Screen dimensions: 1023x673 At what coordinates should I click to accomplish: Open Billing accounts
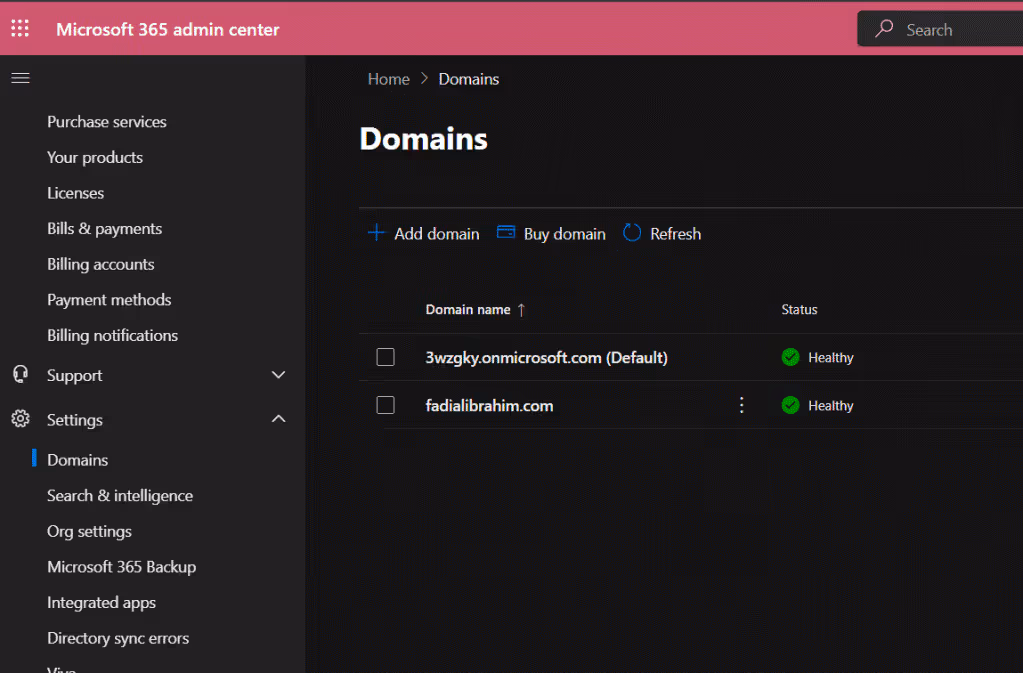tap(100, 264)
